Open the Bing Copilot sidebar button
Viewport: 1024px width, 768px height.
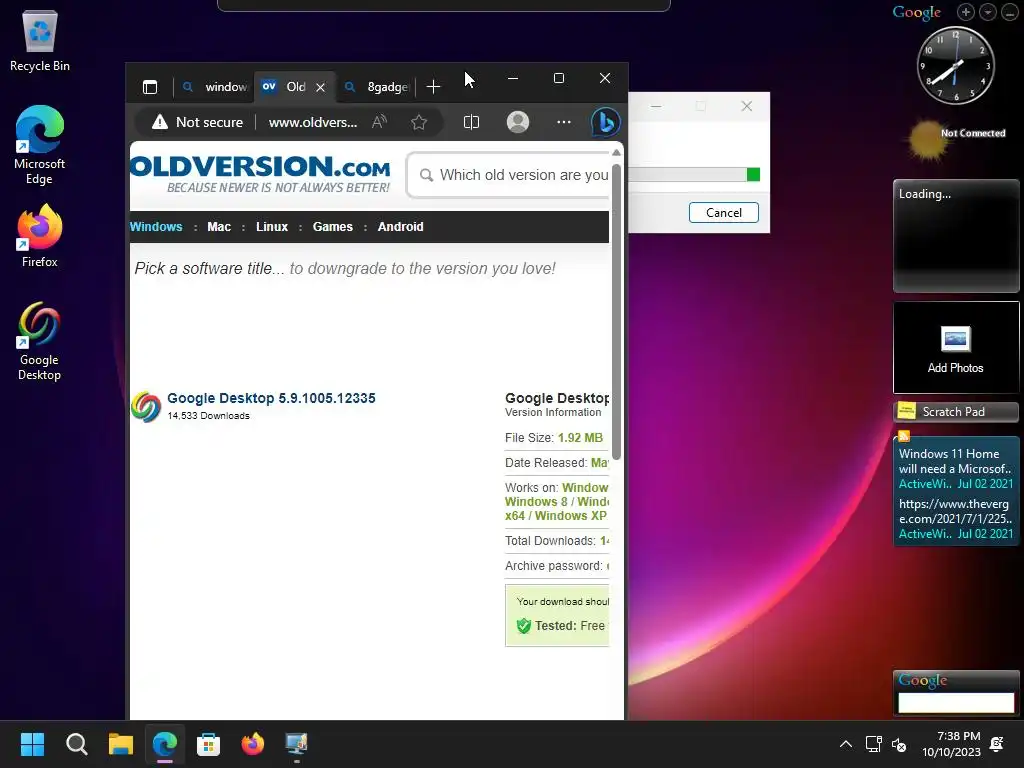(605, 122)
